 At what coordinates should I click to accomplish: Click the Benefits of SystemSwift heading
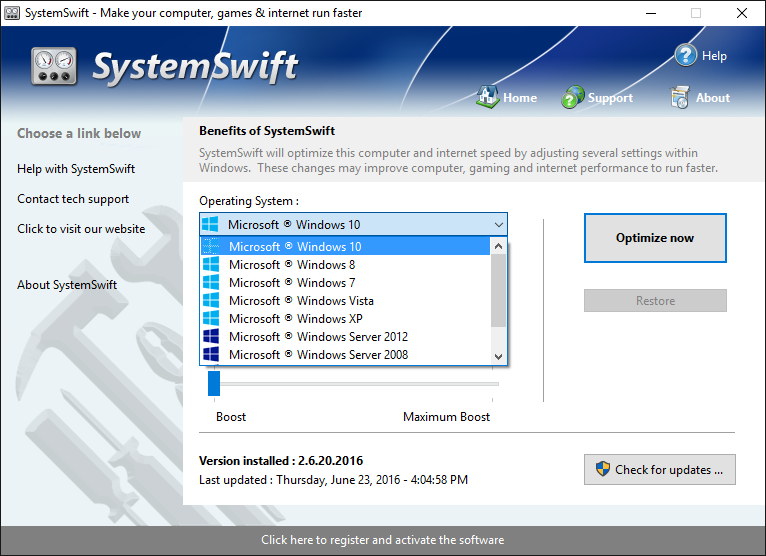pos(267,131)
